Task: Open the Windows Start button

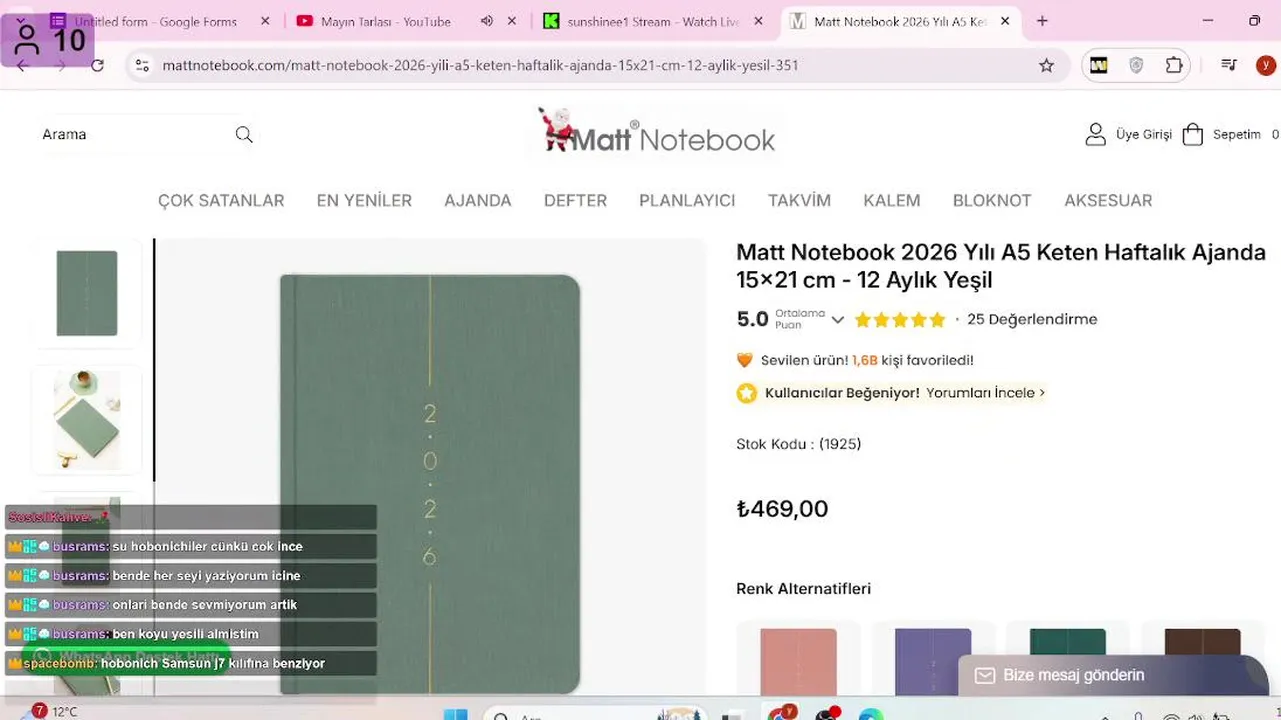Action: point(455,714)
